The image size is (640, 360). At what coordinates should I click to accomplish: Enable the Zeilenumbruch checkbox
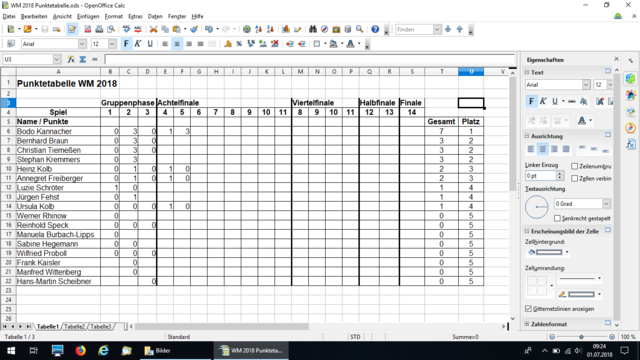575,166
